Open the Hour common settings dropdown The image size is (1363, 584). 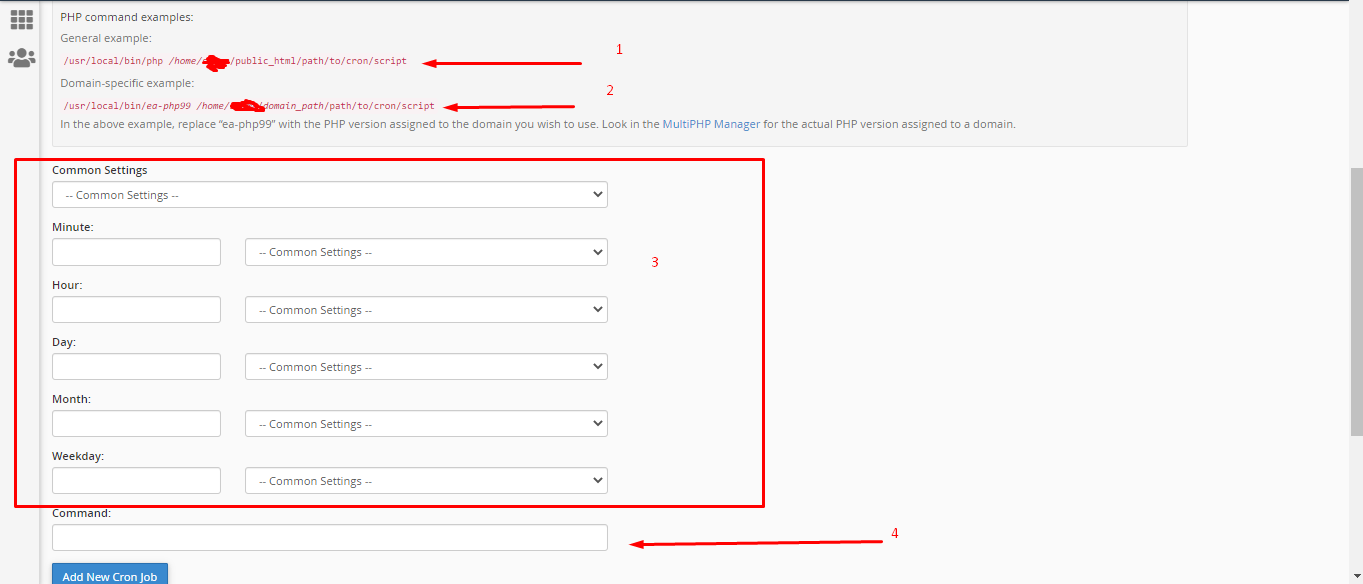pyautogui.click(x=426, y=309)
